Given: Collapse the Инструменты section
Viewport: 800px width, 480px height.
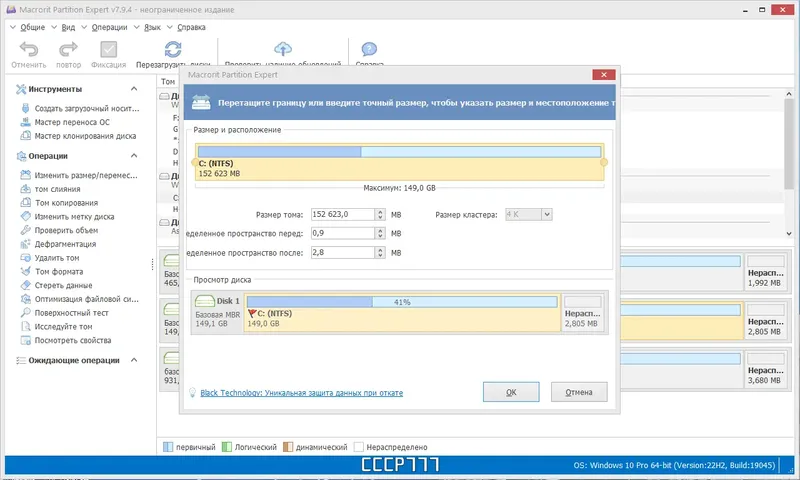Looking at the screenshot, I should click(x=134, y=89).
